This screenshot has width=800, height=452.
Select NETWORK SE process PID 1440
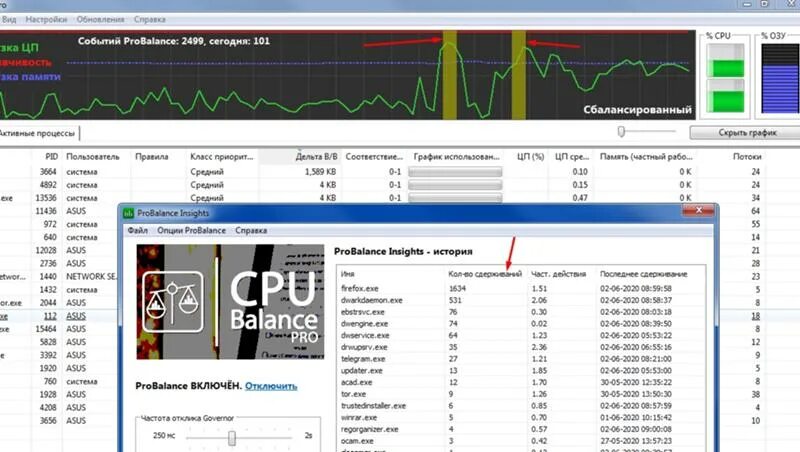coord(59,276)
